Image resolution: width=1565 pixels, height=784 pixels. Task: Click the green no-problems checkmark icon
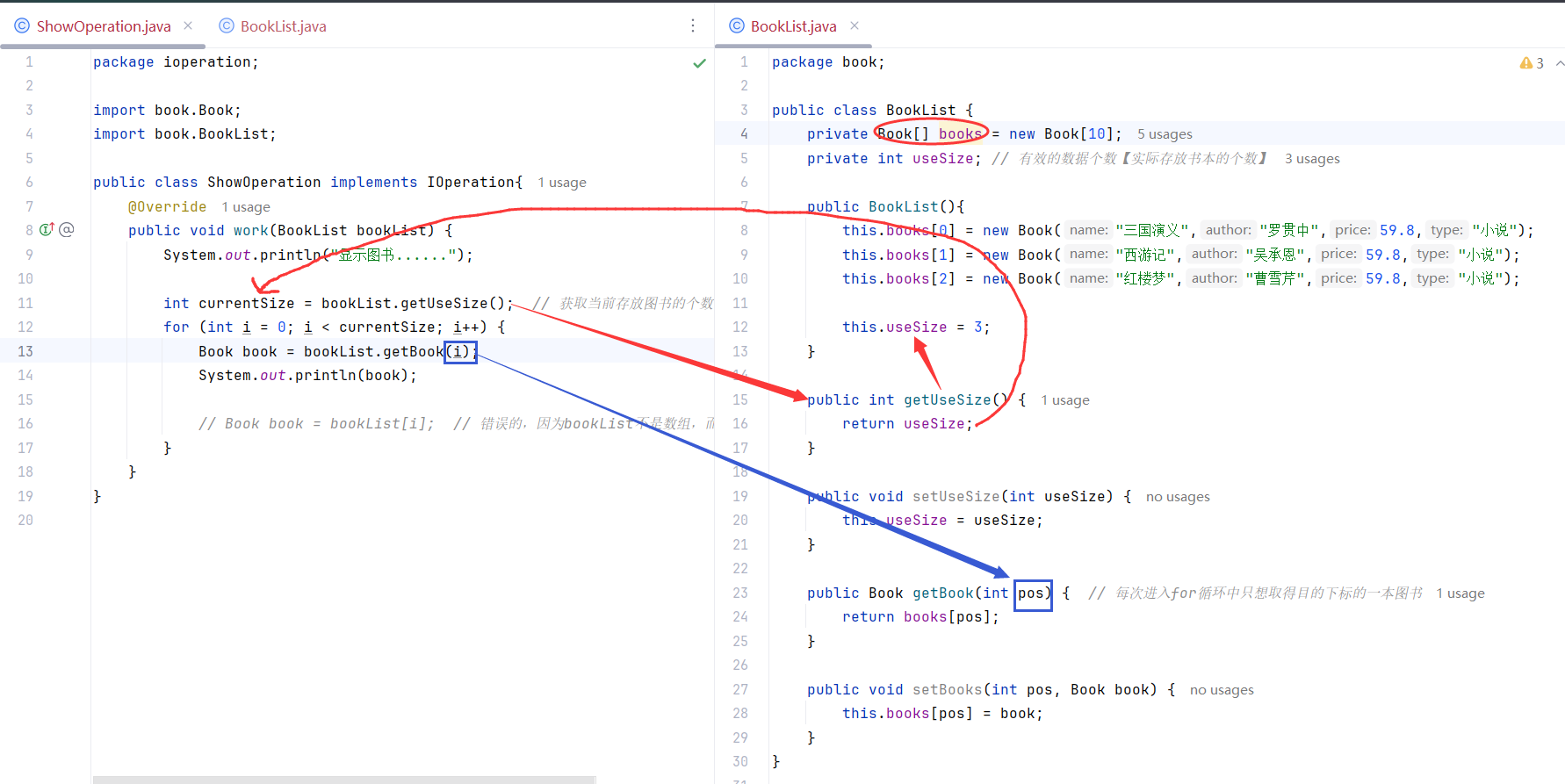699,63
